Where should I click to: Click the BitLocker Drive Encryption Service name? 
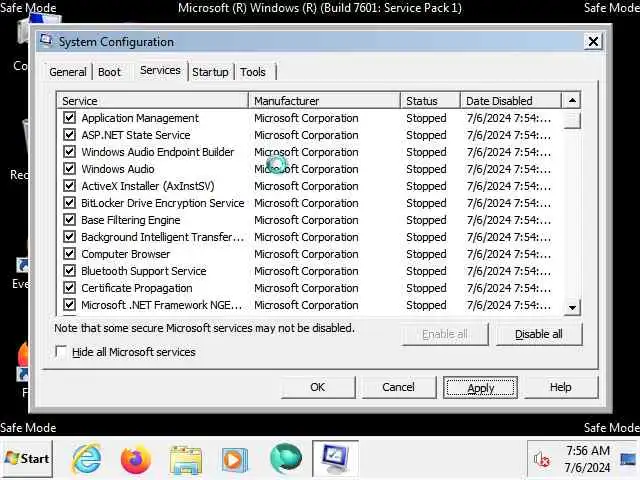[163, 203]
